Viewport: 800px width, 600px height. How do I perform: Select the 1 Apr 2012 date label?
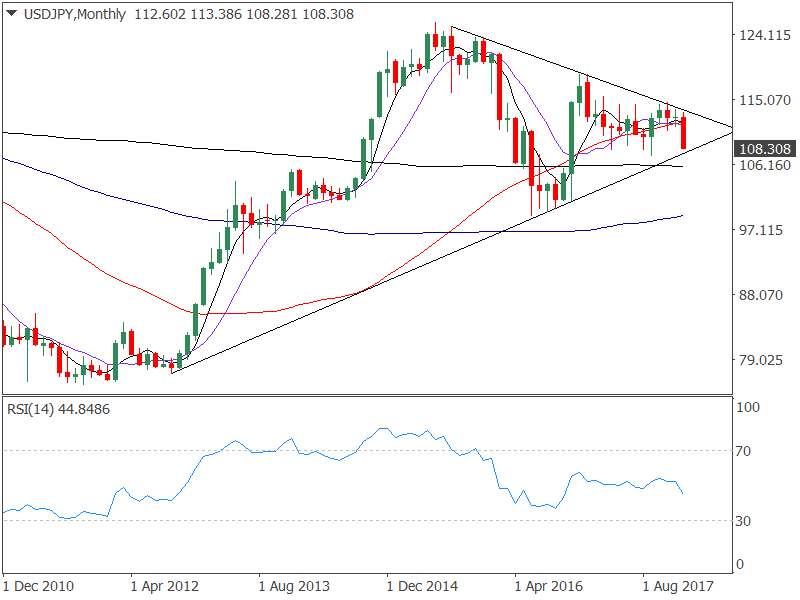point(165,586)
